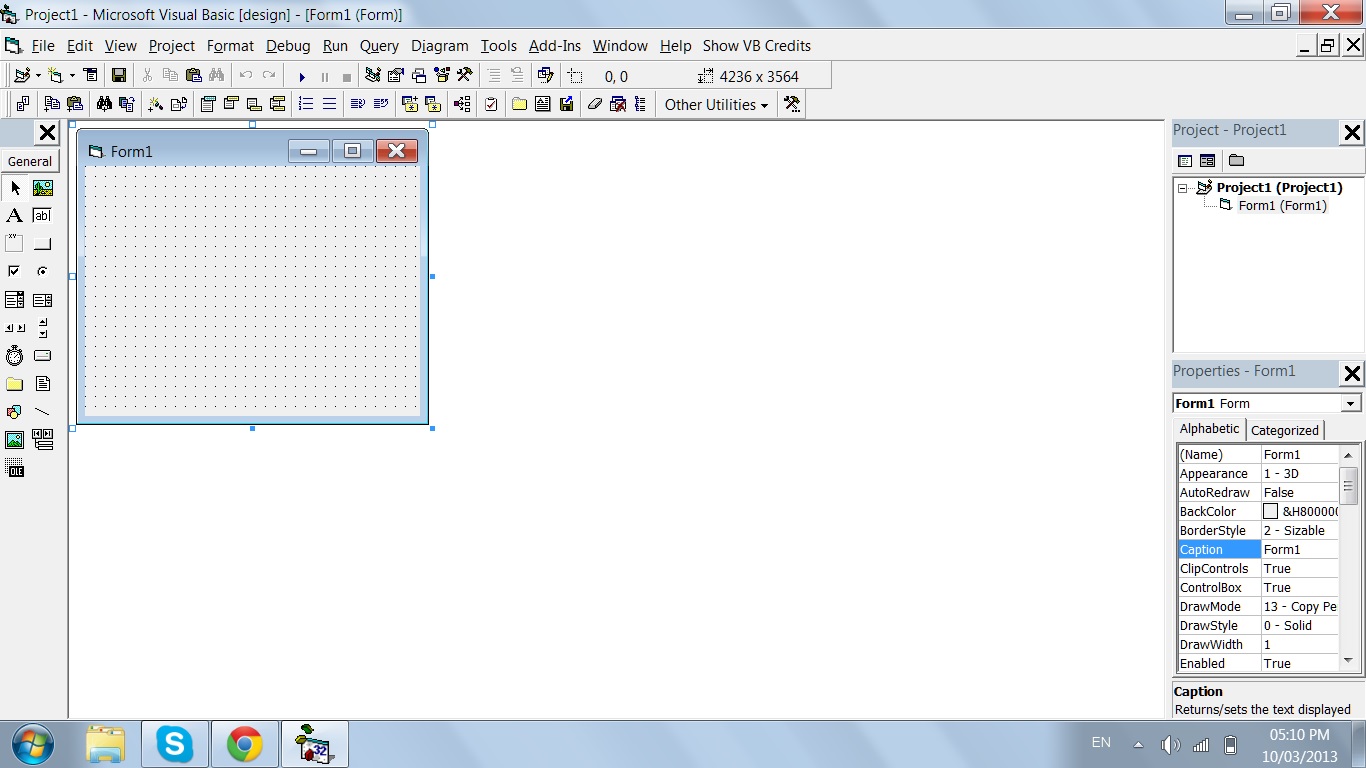Click Show VB Credits
Image resolution: width=1366 pixels, height=768 pixels.
pos(756,46)
